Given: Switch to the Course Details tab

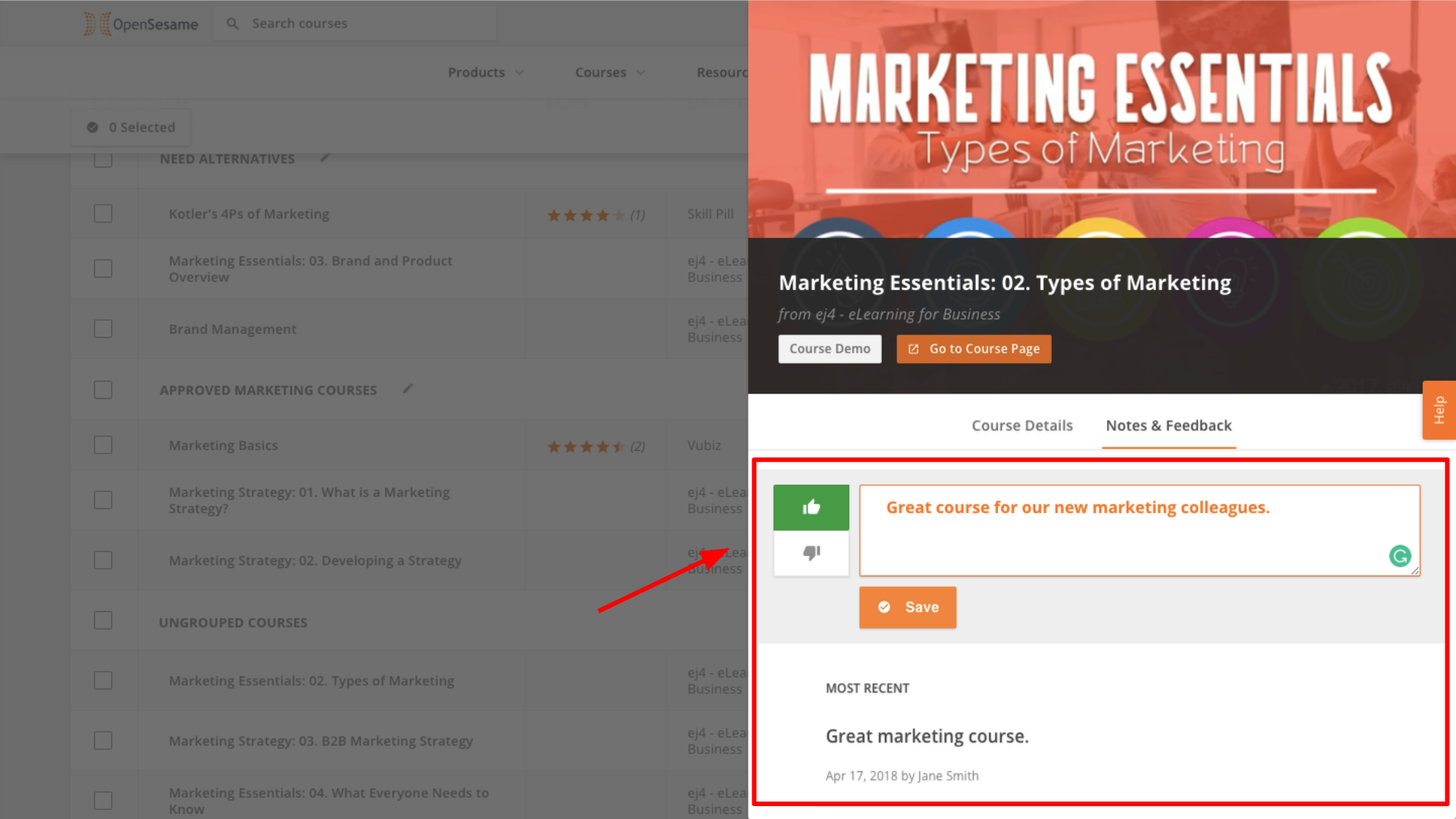Looking at the screenshot, I should [x=1022, y=425].
